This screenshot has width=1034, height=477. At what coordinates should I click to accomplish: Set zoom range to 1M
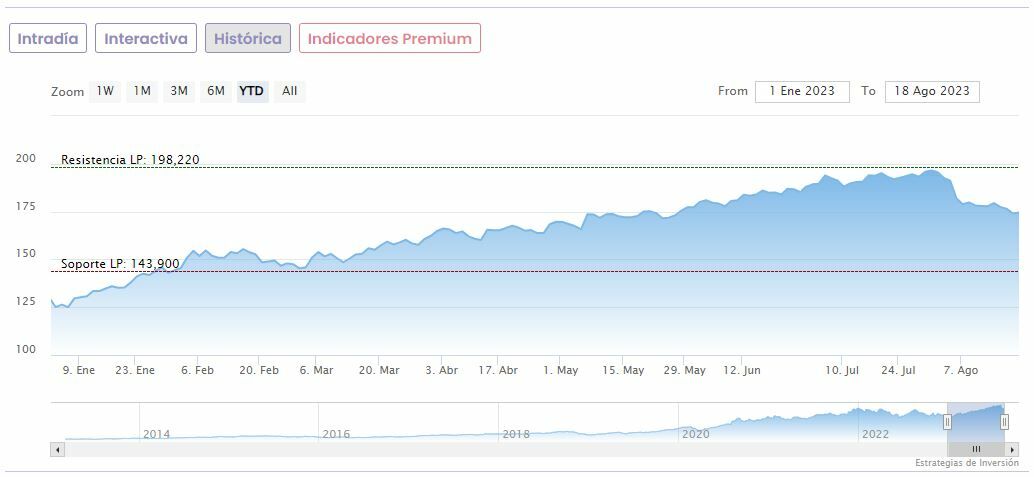tap(142, 91)
